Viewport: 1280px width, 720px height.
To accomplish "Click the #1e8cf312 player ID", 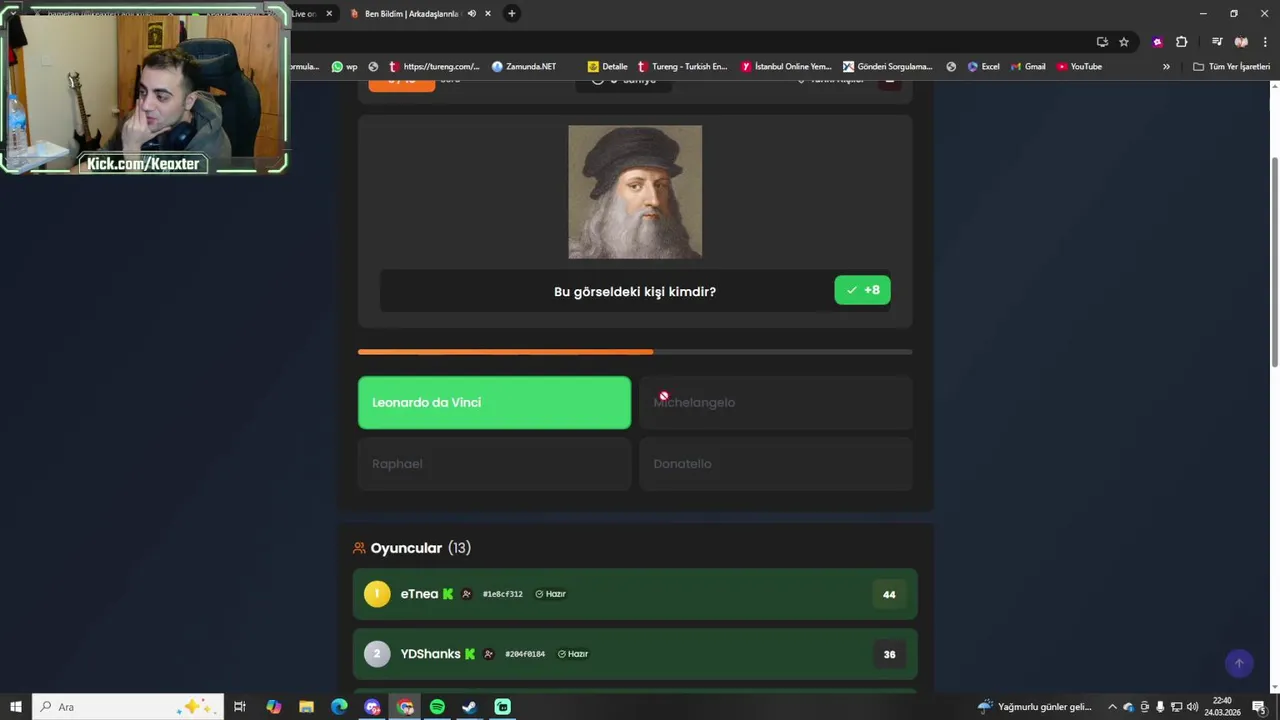I will pos(502,594).
